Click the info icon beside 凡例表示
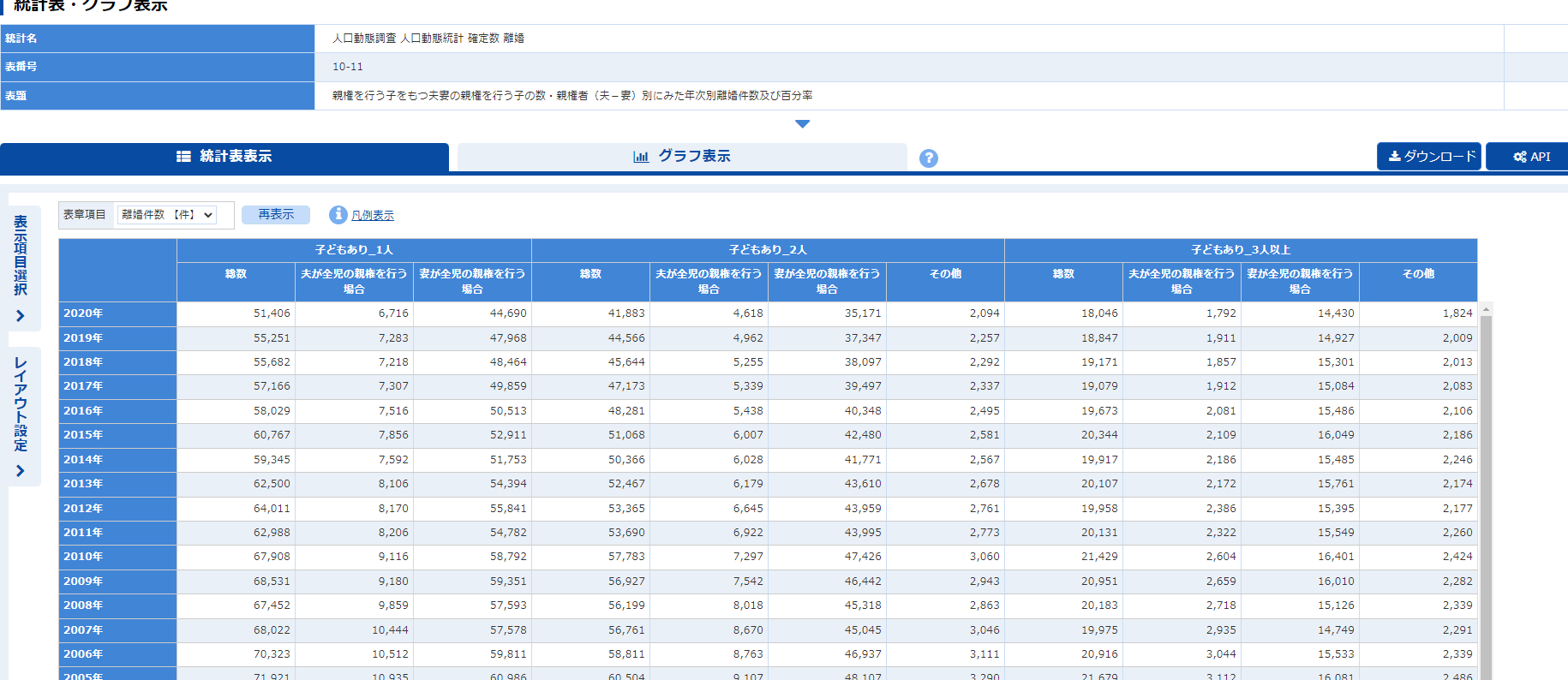This screenshot has height=680, width=1568. point(338,215)
